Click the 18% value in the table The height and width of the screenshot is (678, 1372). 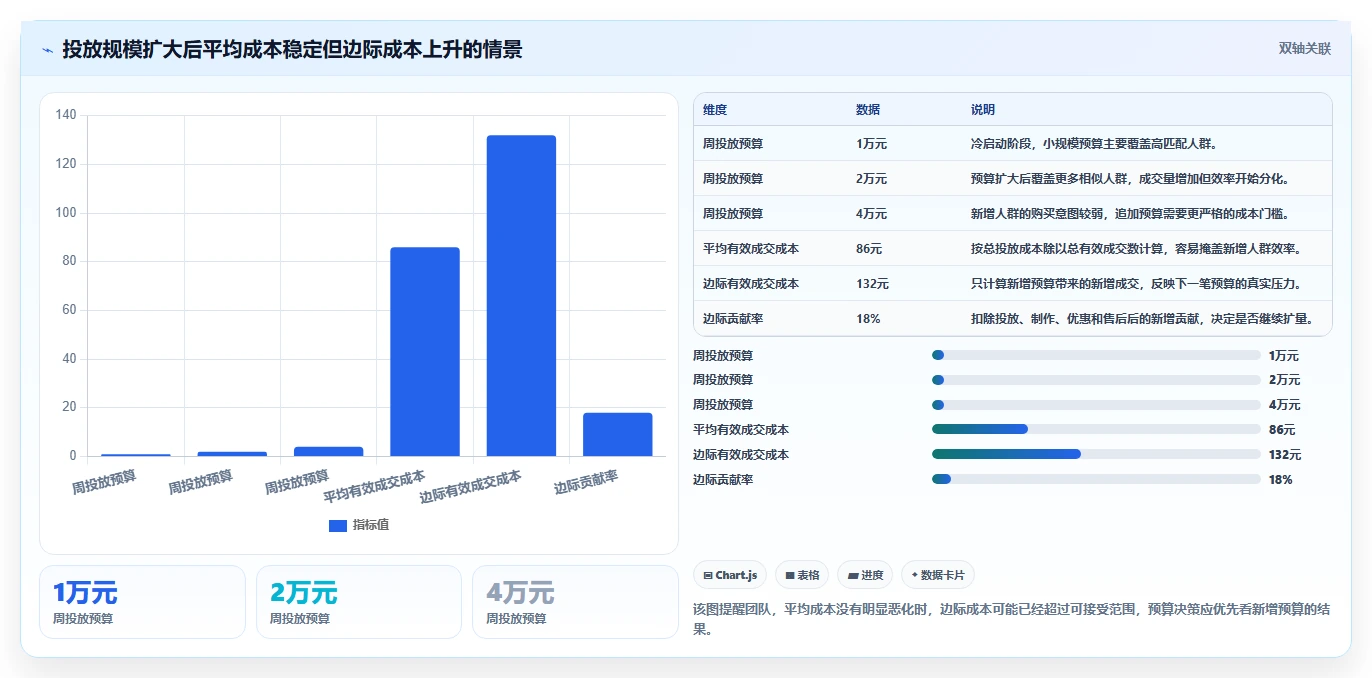tap(868, 319)
